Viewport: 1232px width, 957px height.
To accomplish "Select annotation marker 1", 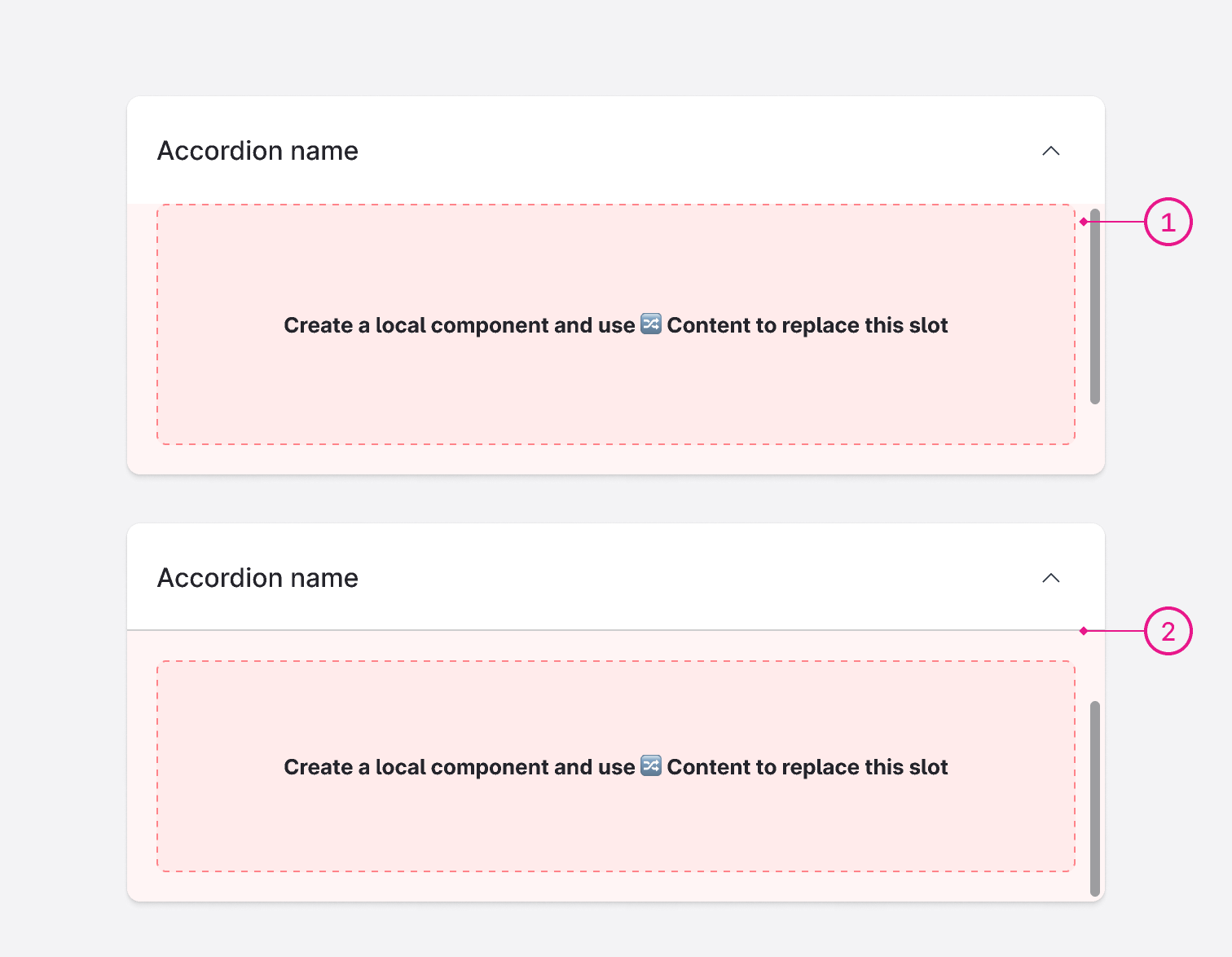I will coord(1168,222).
